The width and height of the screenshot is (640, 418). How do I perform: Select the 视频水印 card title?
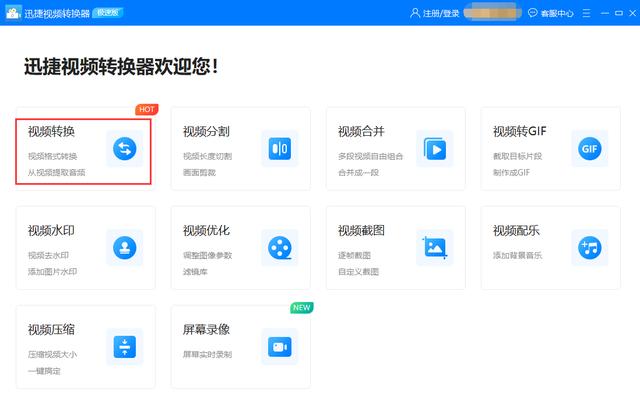(51, 231)
